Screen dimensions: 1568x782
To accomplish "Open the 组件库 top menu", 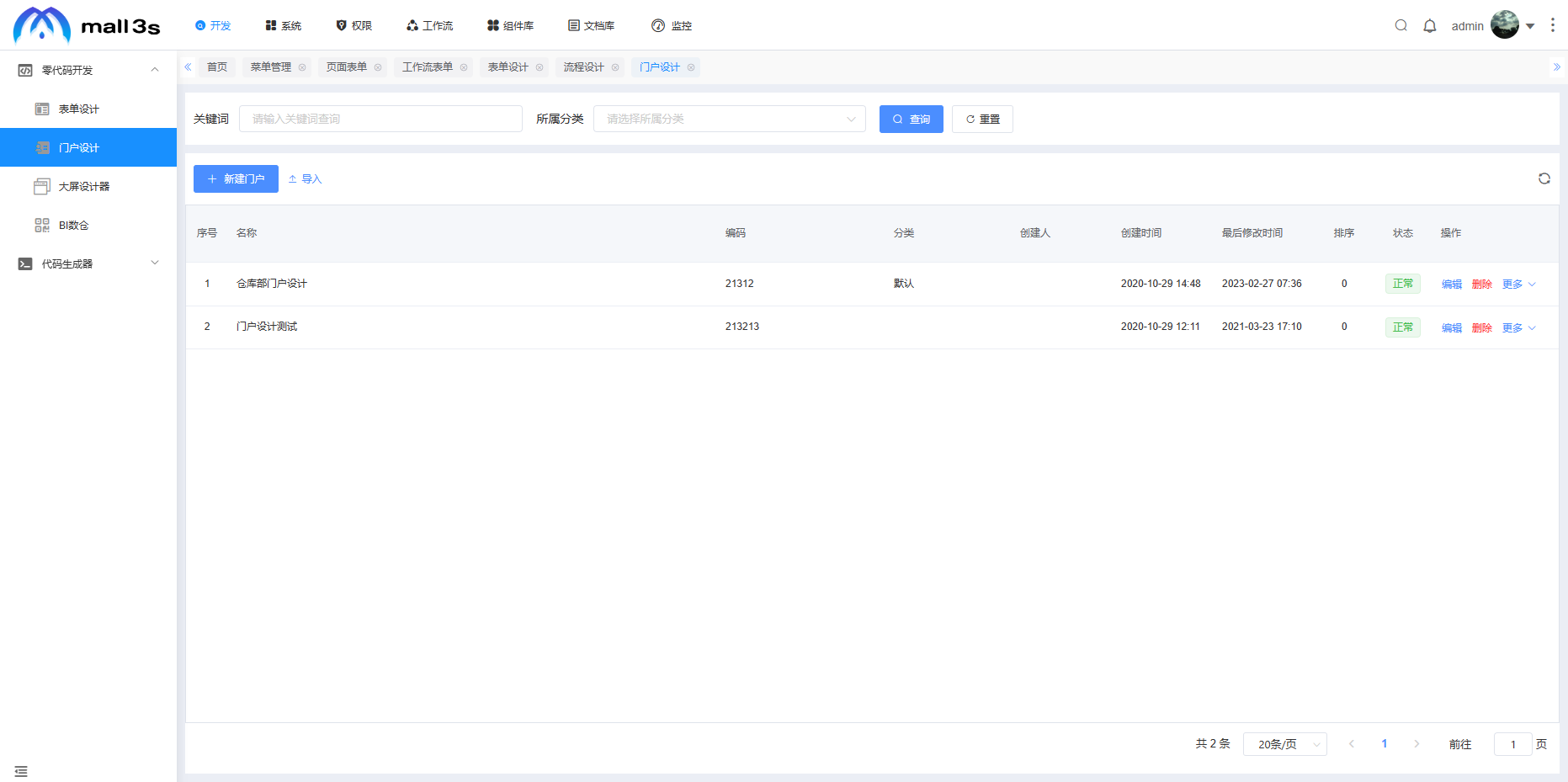I will pyautogui.click(x=511, y=26).
